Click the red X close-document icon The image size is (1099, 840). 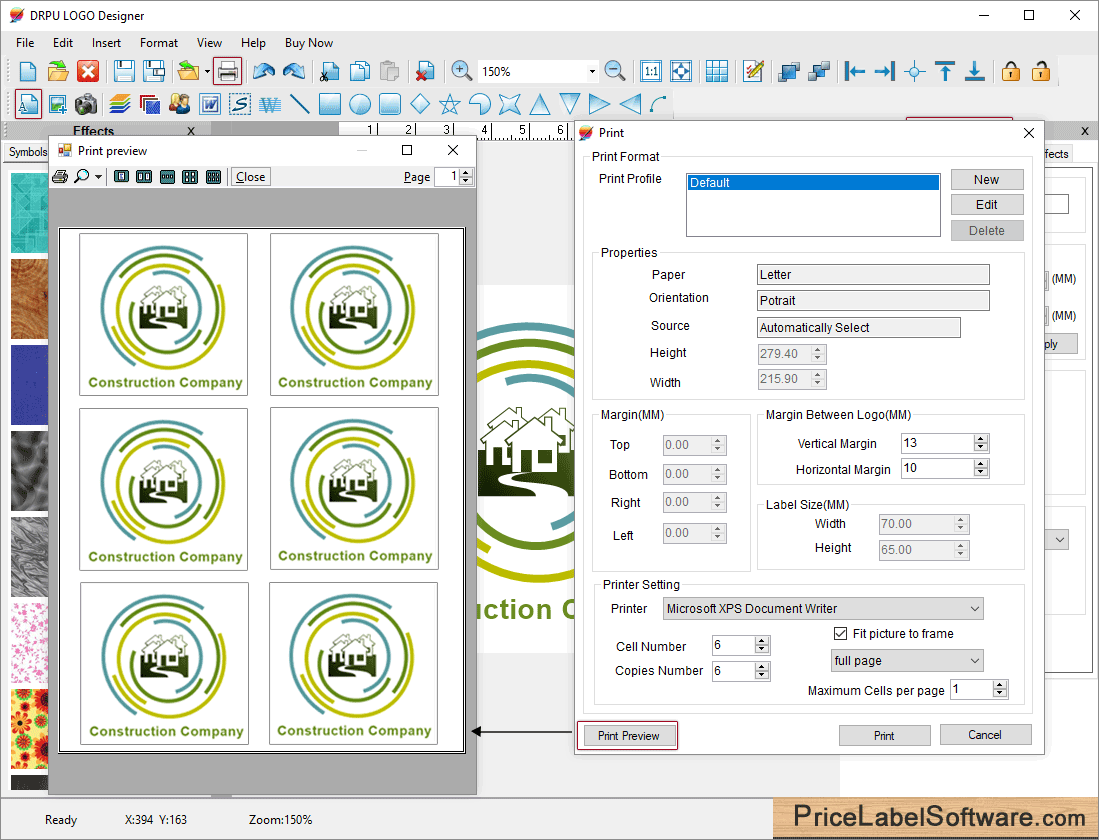[88, 72]
